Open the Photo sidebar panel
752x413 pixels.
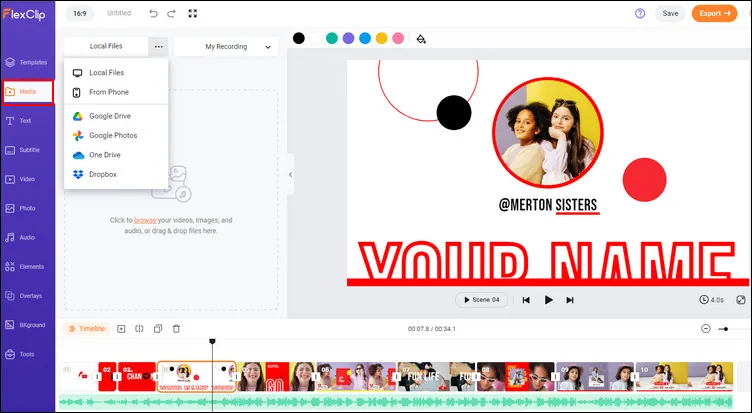coord(21,209)
